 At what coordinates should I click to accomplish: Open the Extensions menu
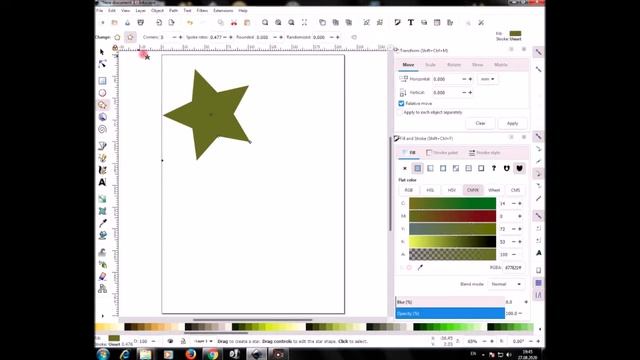tap(223, 11)
